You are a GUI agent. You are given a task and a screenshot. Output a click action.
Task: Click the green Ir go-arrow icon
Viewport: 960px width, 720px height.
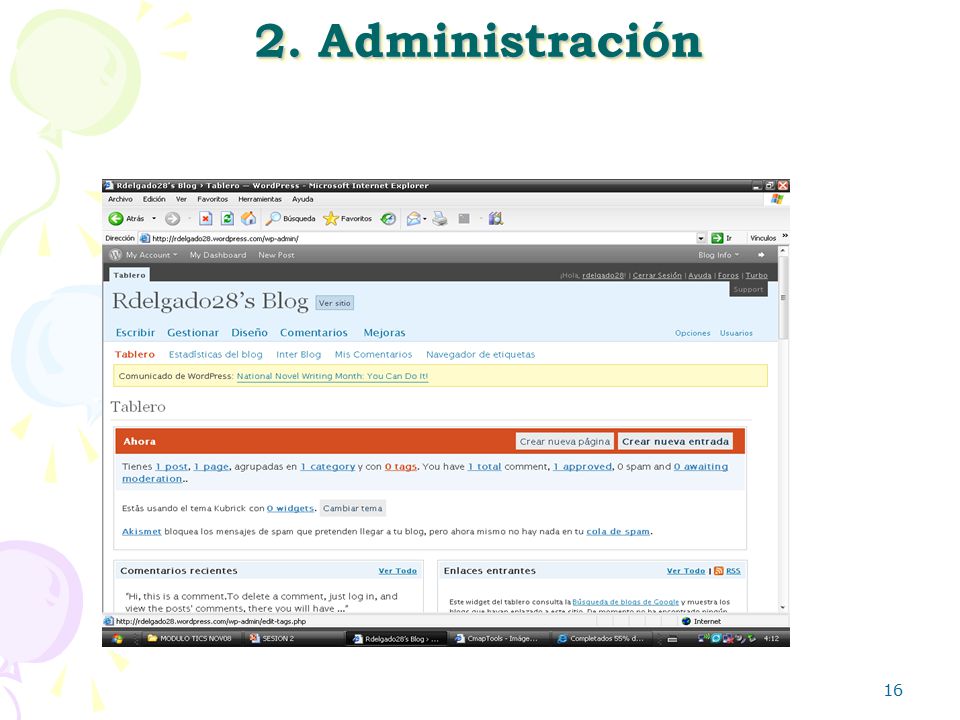click(717, 238)
